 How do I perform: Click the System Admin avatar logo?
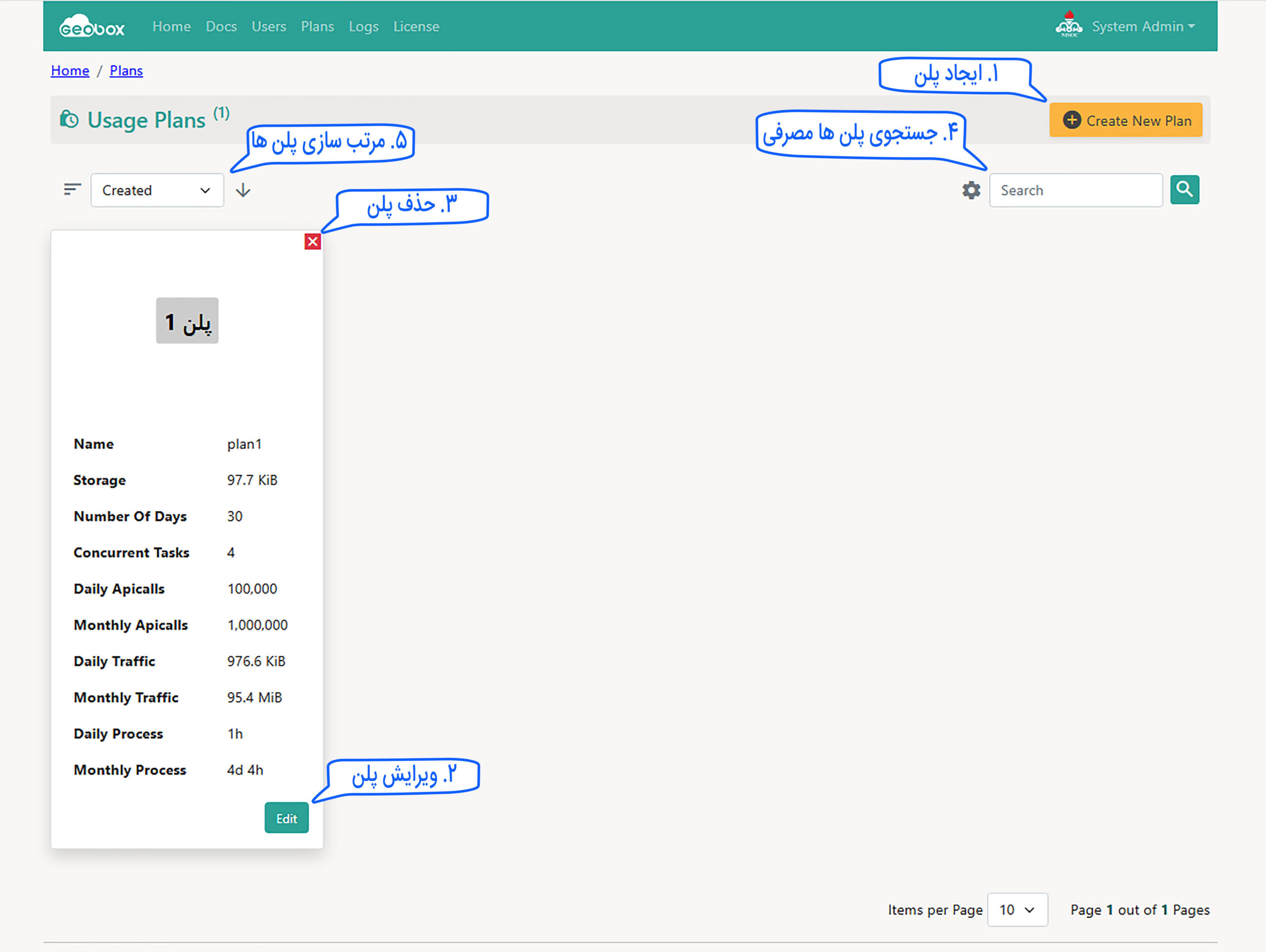pyautogui.click(x=1068, y=25)
